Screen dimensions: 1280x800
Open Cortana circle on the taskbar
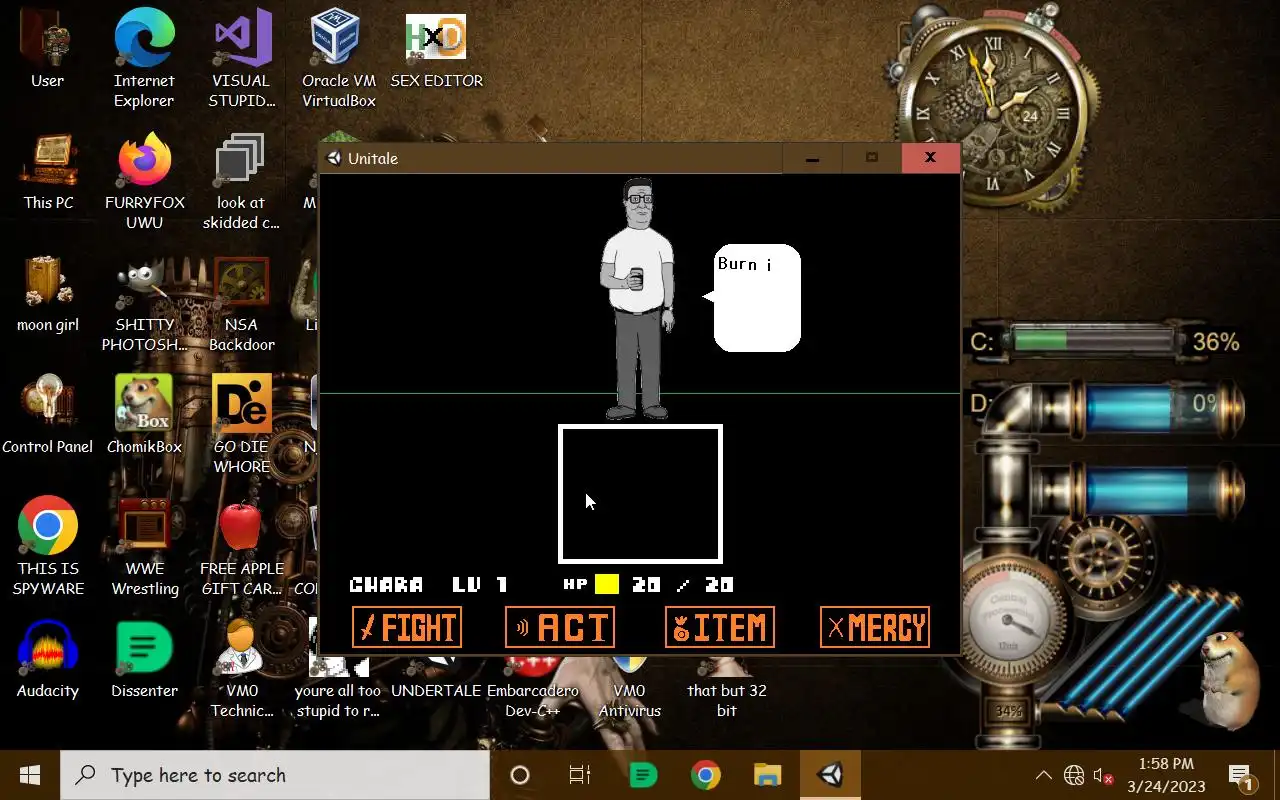(519, 775)
